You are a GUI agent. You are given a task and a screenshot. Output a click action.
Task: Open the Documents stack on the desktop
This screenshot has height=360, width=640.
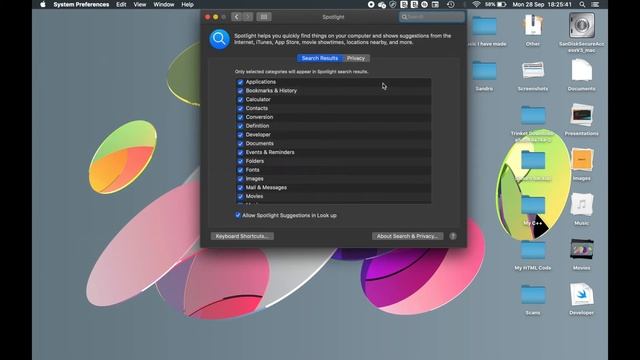pos(582,70)
